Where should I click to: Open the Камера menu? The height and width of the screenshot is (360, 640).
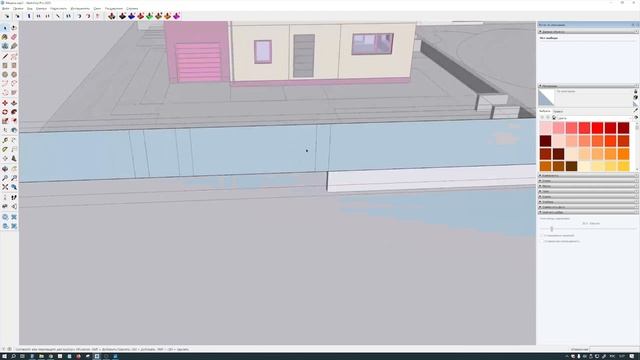[41, 8]
